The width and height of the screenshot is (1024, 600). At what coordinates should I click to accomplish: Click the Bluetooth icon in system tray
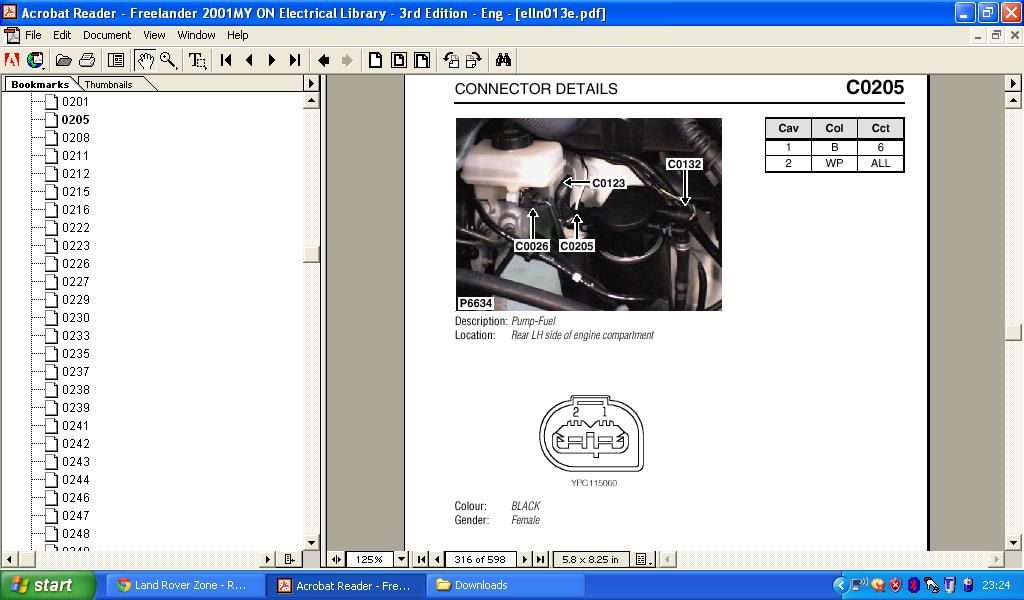click(914, 585)
